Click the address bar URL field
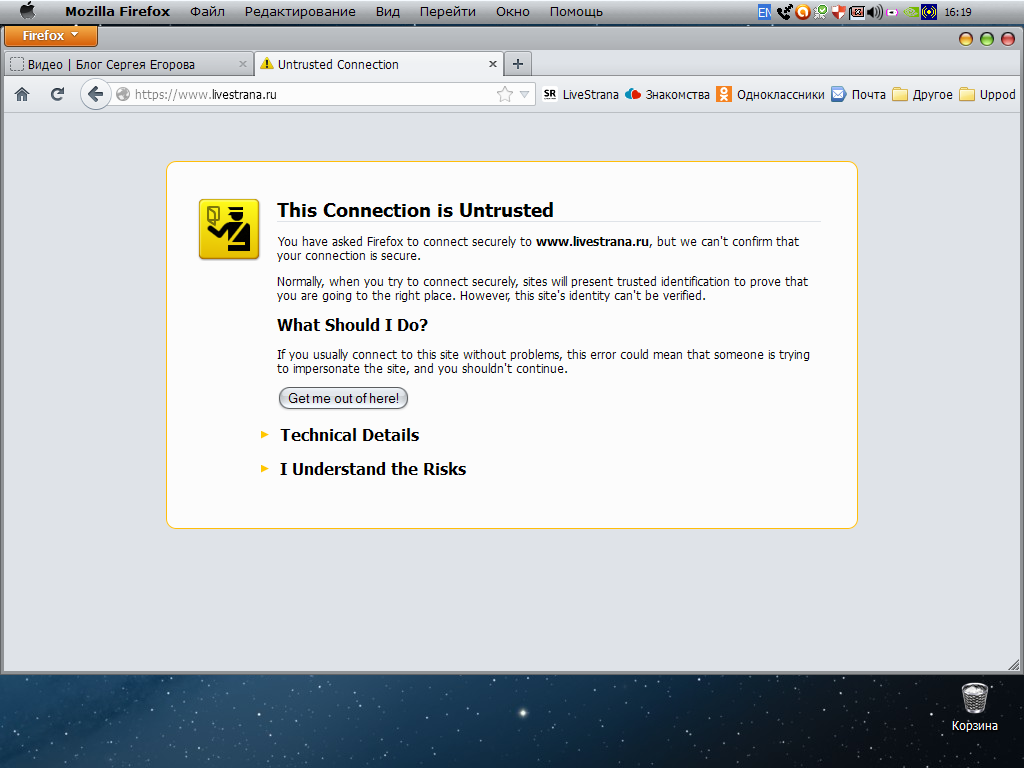This screenshot has width=1024, height=768. coord(310,94)
